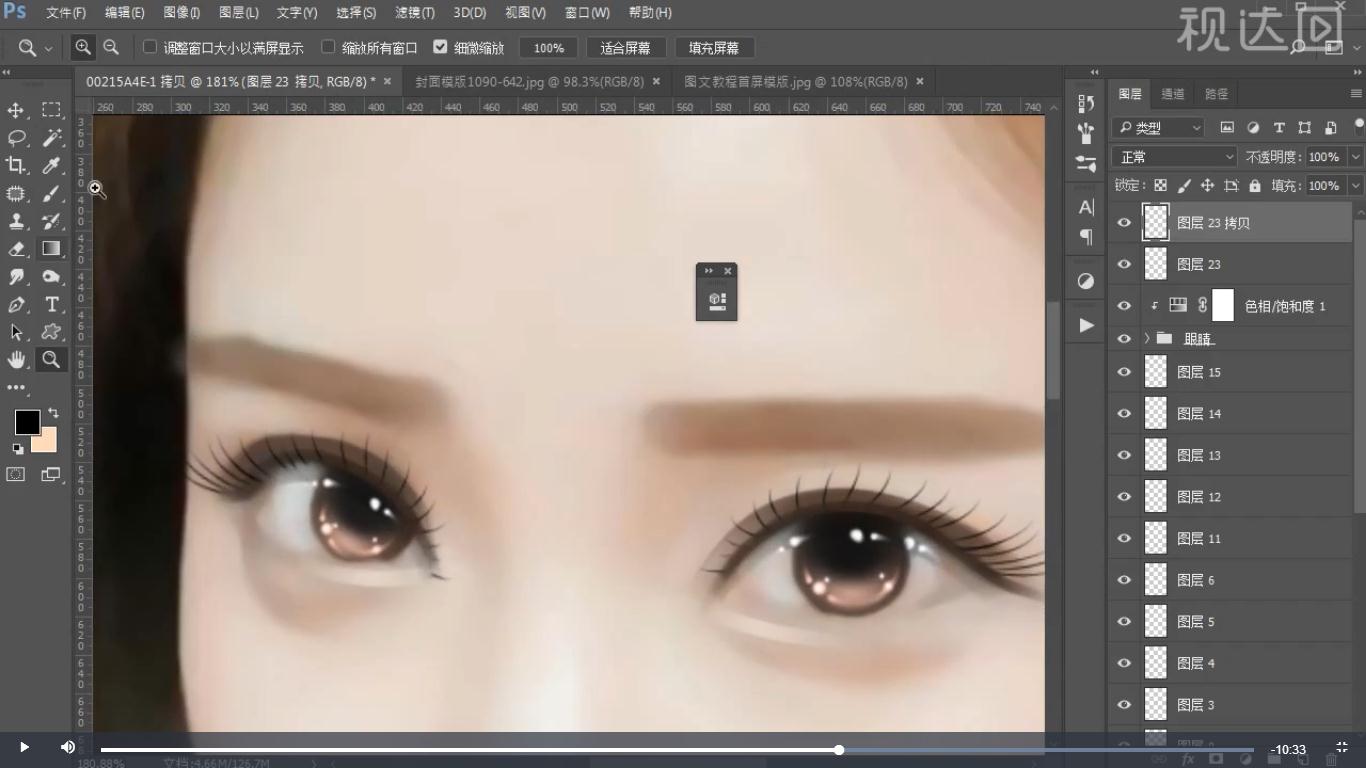Select the Zoom tool in toolbox
1366x768 pixels.
(51, 360)
